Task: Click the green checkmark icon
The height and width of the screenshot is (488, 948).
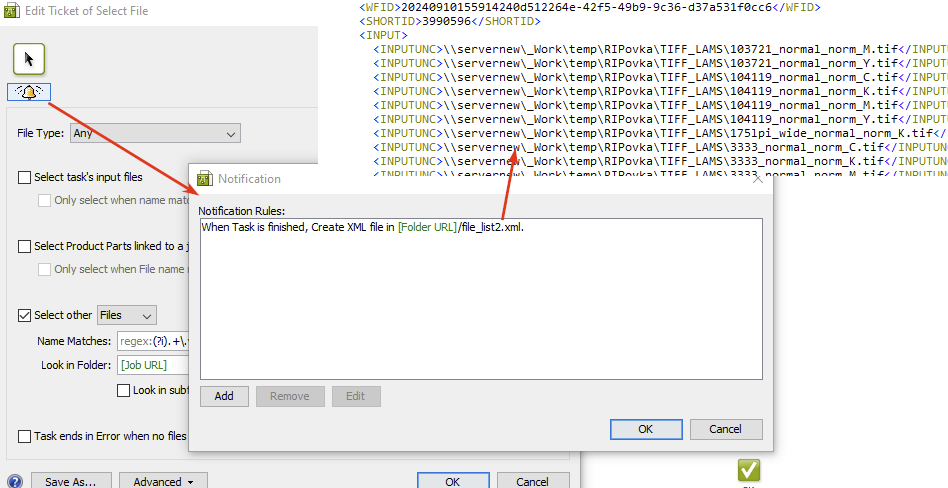Action: click(x=748, y=470)
